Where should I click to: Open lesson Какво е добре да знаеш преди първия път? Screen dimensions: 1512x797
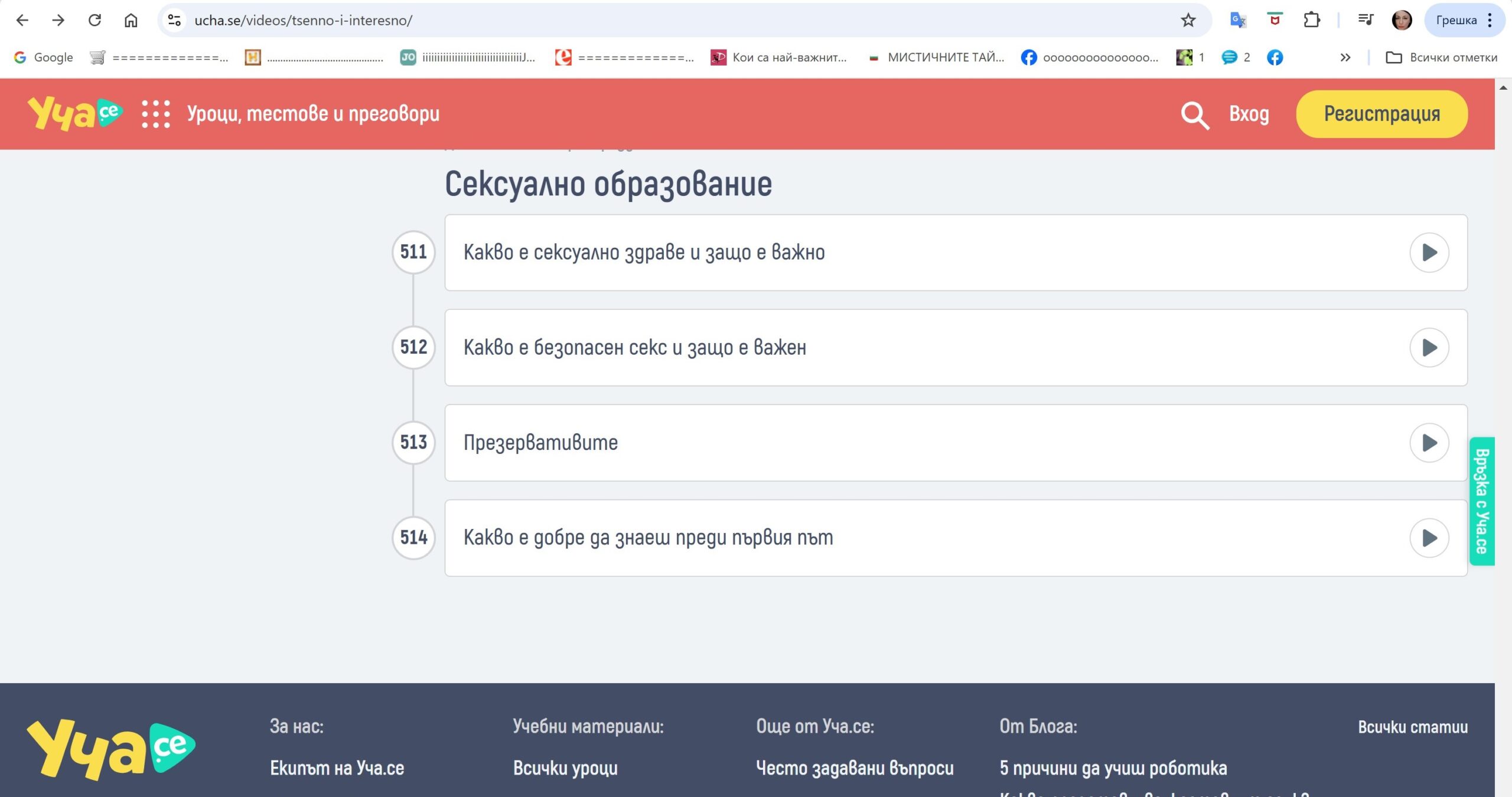tap(648, 537)
